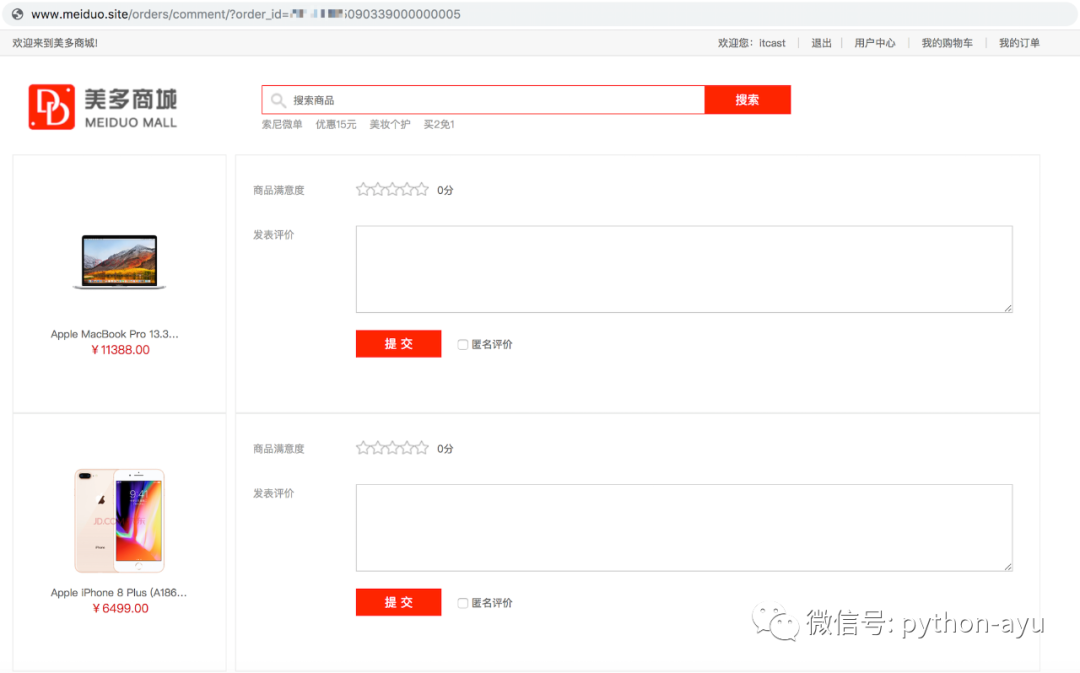Rate MacBook Pro with third star
Viewport: 1080px width, 673px height.
[392, 189]
